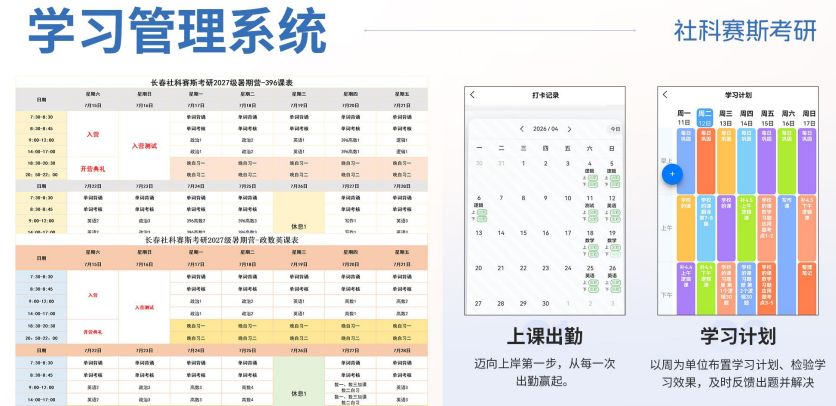Open Monday's yellow 学校的课 block
This screenshot has width=836, height=406.
(686, 228)
